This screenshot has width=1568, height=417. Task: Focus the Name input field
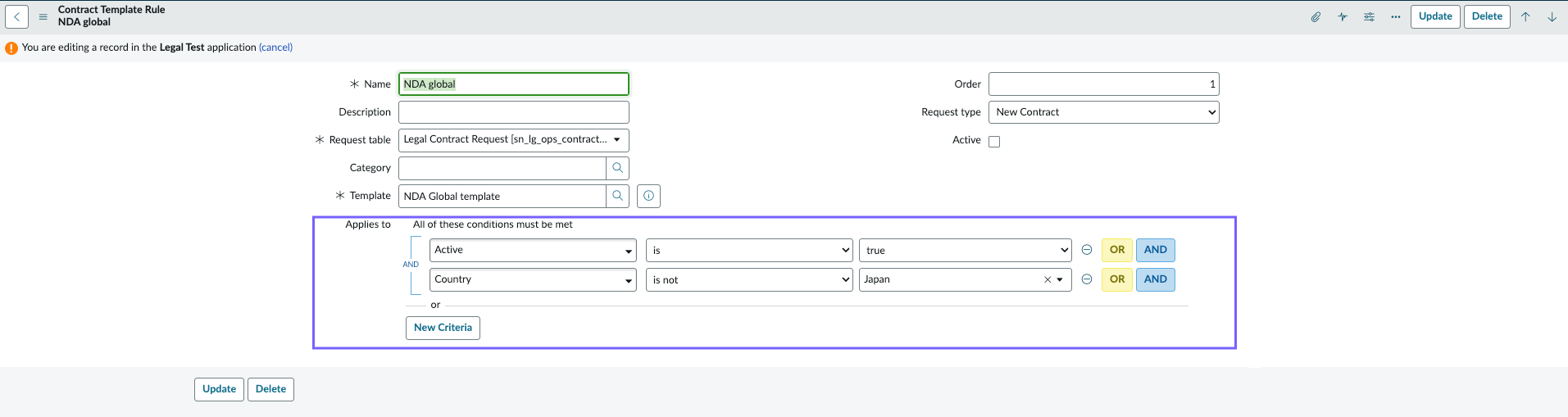pos(514,84)
